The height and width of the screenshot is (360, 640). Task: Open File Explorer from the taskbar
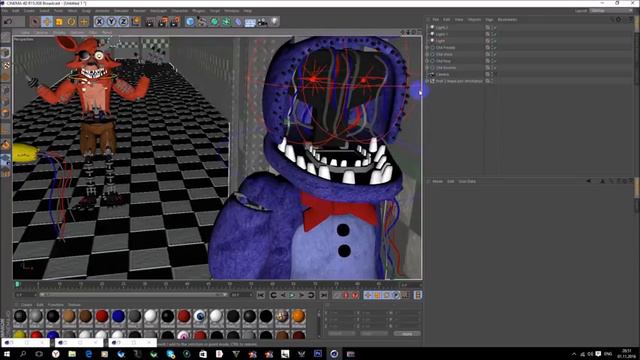coord(72,354)
